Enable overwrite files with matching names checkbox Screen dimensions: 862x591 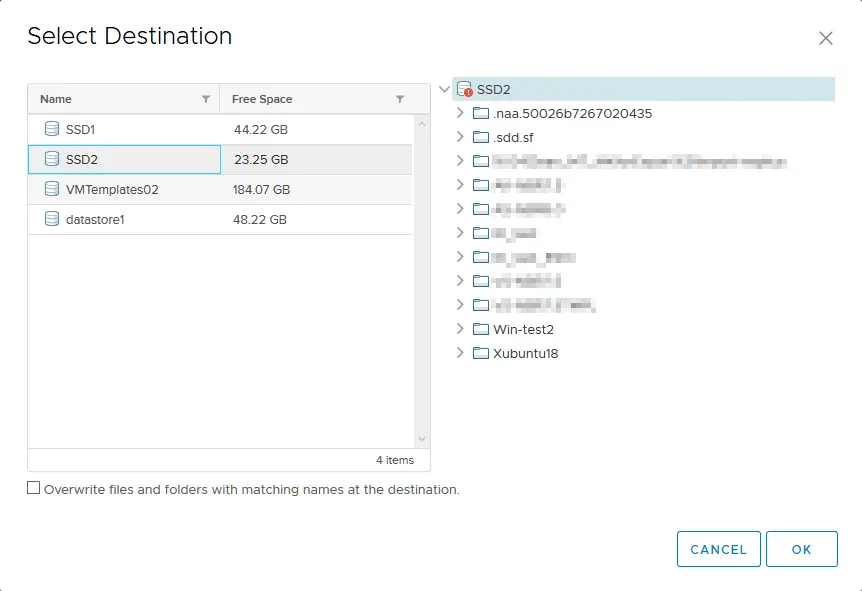[x=34, y=488]
